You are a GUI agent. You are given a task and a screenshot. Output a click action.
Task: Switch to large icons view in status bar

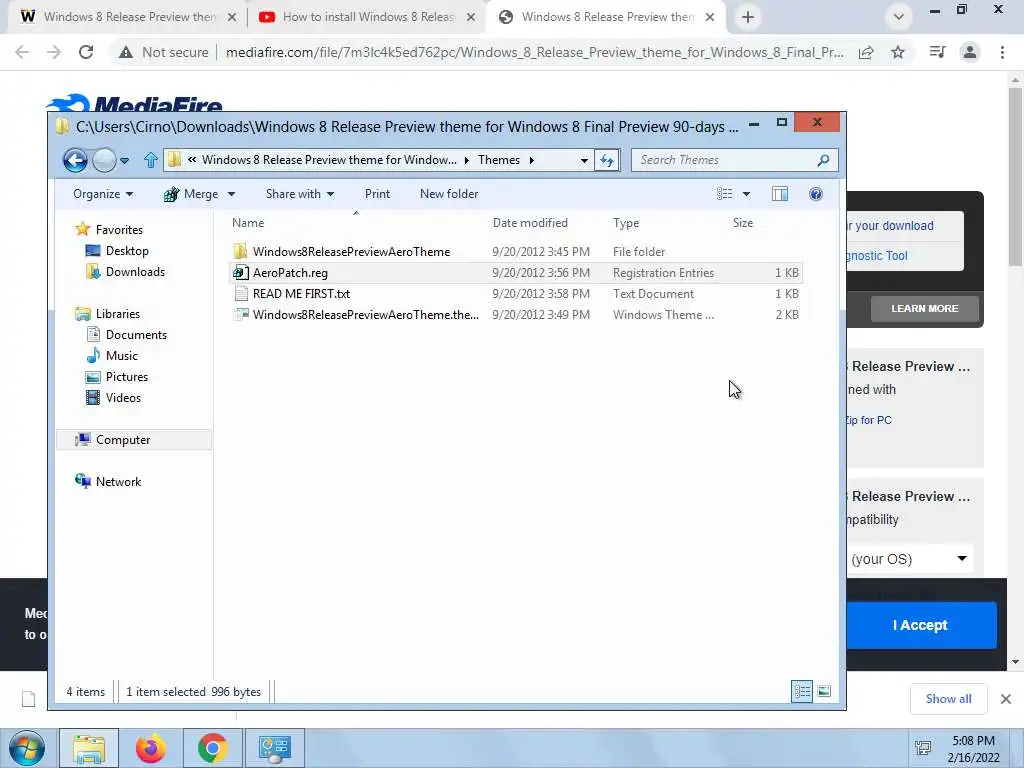coord(824,692)
